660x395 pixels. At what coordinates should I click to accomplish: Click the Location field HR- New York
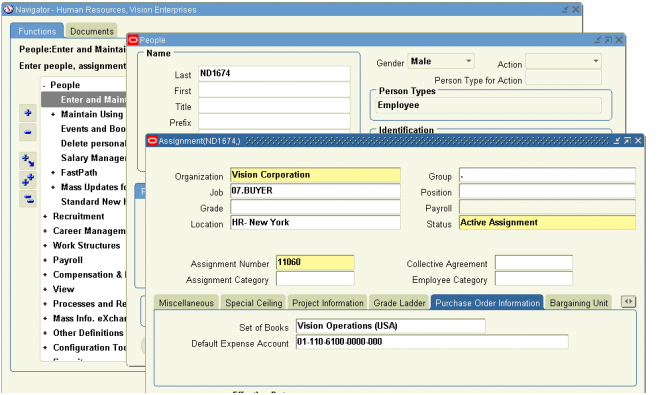pos(315,222)
